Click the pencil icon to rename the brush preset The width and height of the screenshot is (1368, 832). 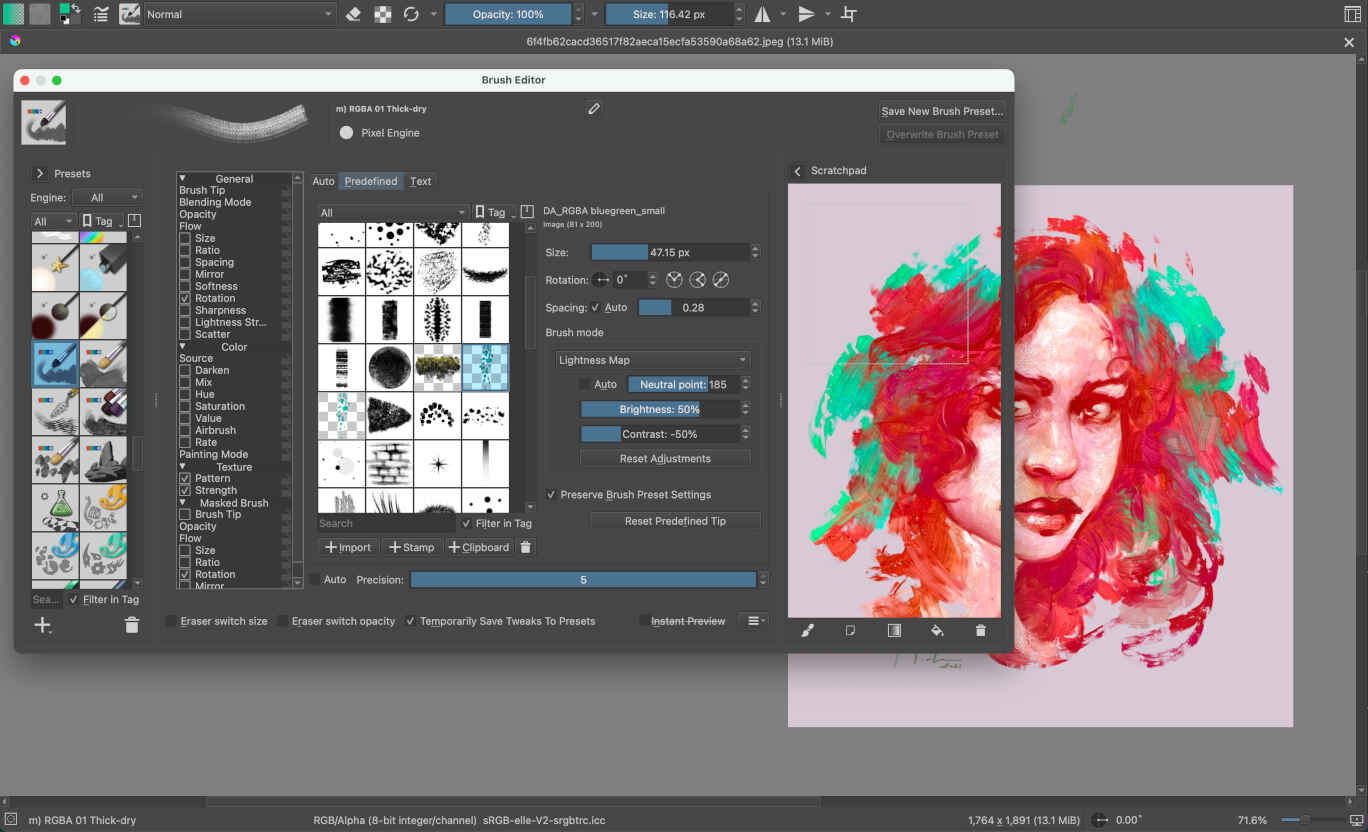click(593, 107)
